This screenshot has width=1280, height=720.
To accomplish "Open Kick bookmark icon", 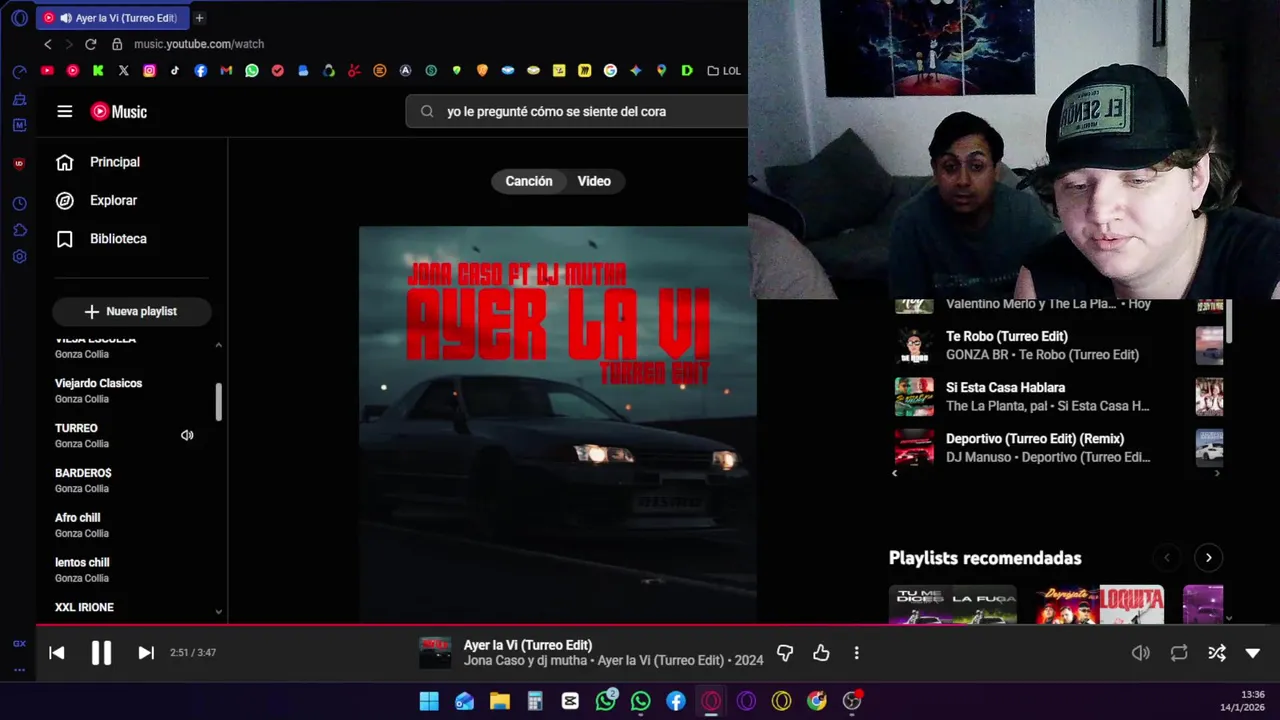I will 98,71.
